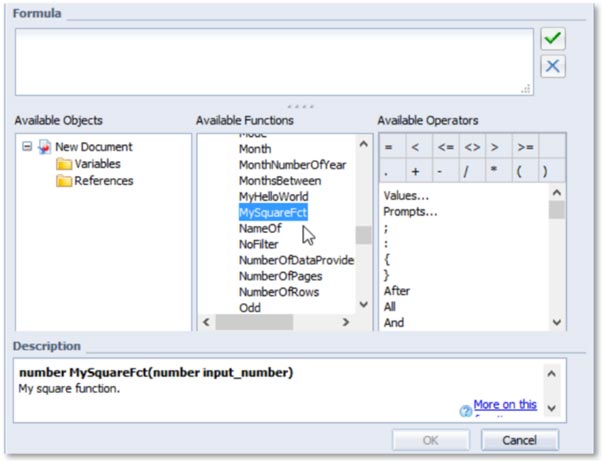Collapse the New Document tree node
This screenshot has width=602, height=461.
27,147
